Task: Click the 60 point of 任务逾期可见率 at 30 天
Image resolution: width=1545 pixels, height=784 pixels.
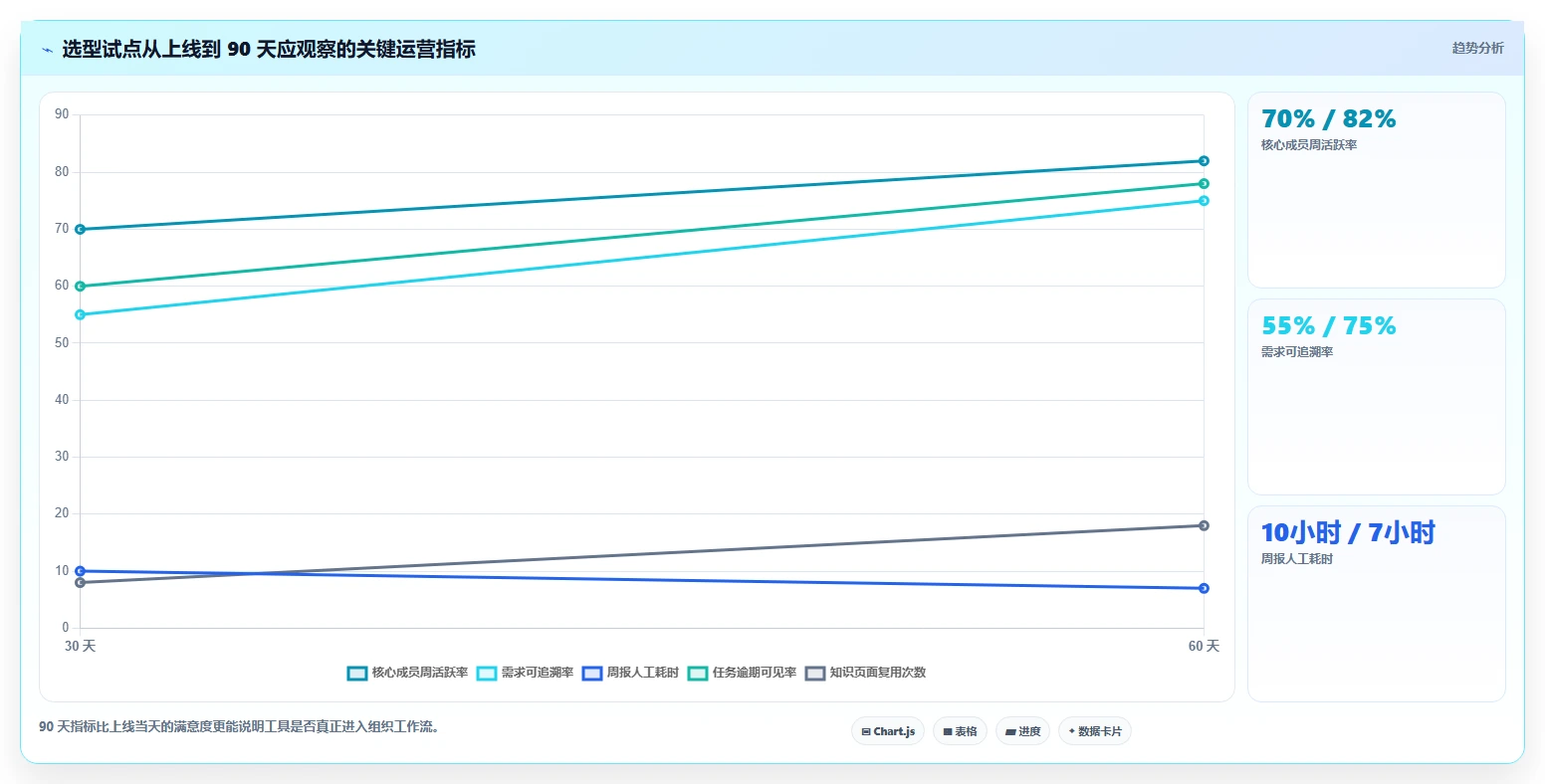Action: (x=80, y=287)
